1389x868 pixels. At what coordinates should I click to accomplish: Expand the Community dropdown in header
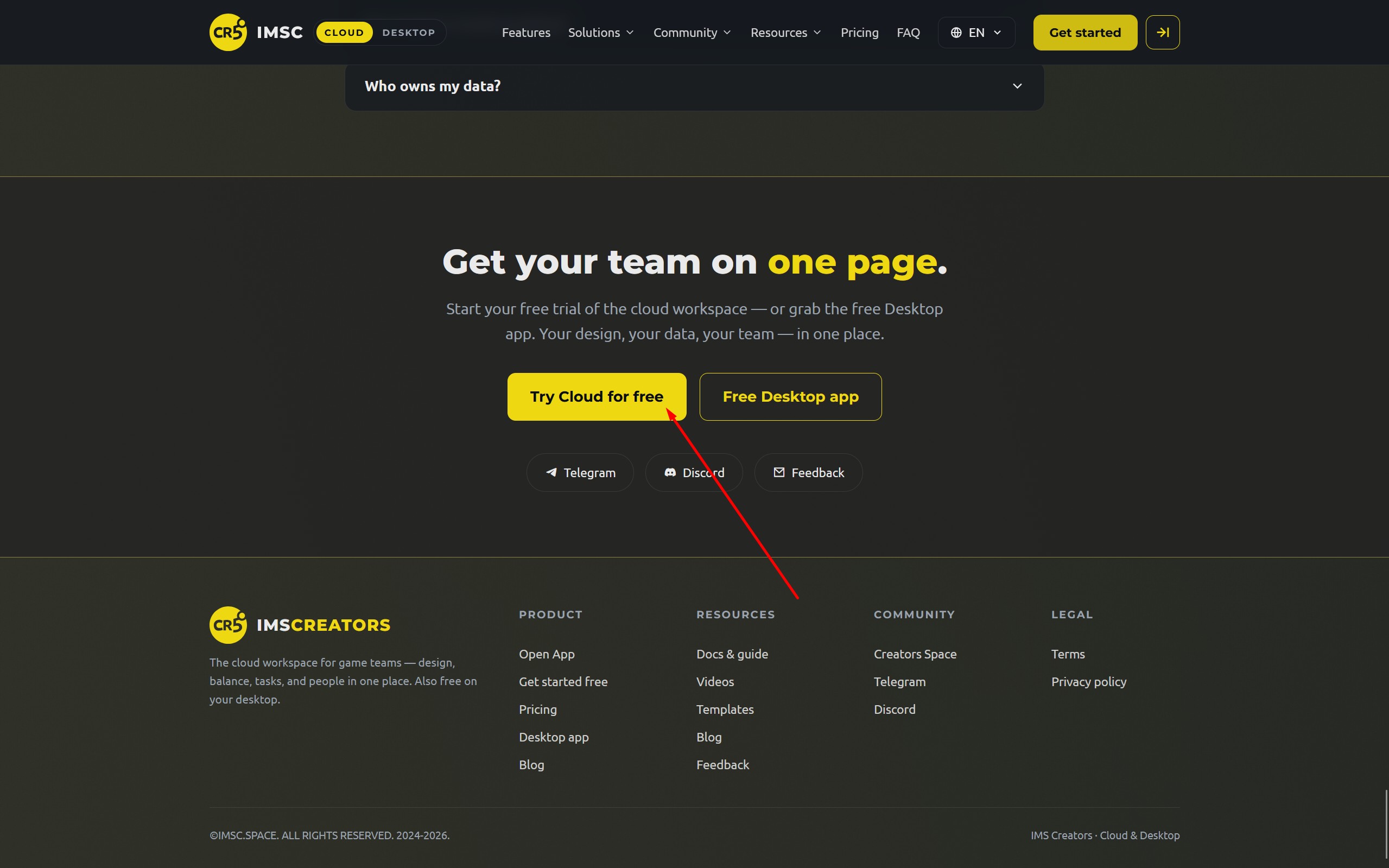pos(692,33)
